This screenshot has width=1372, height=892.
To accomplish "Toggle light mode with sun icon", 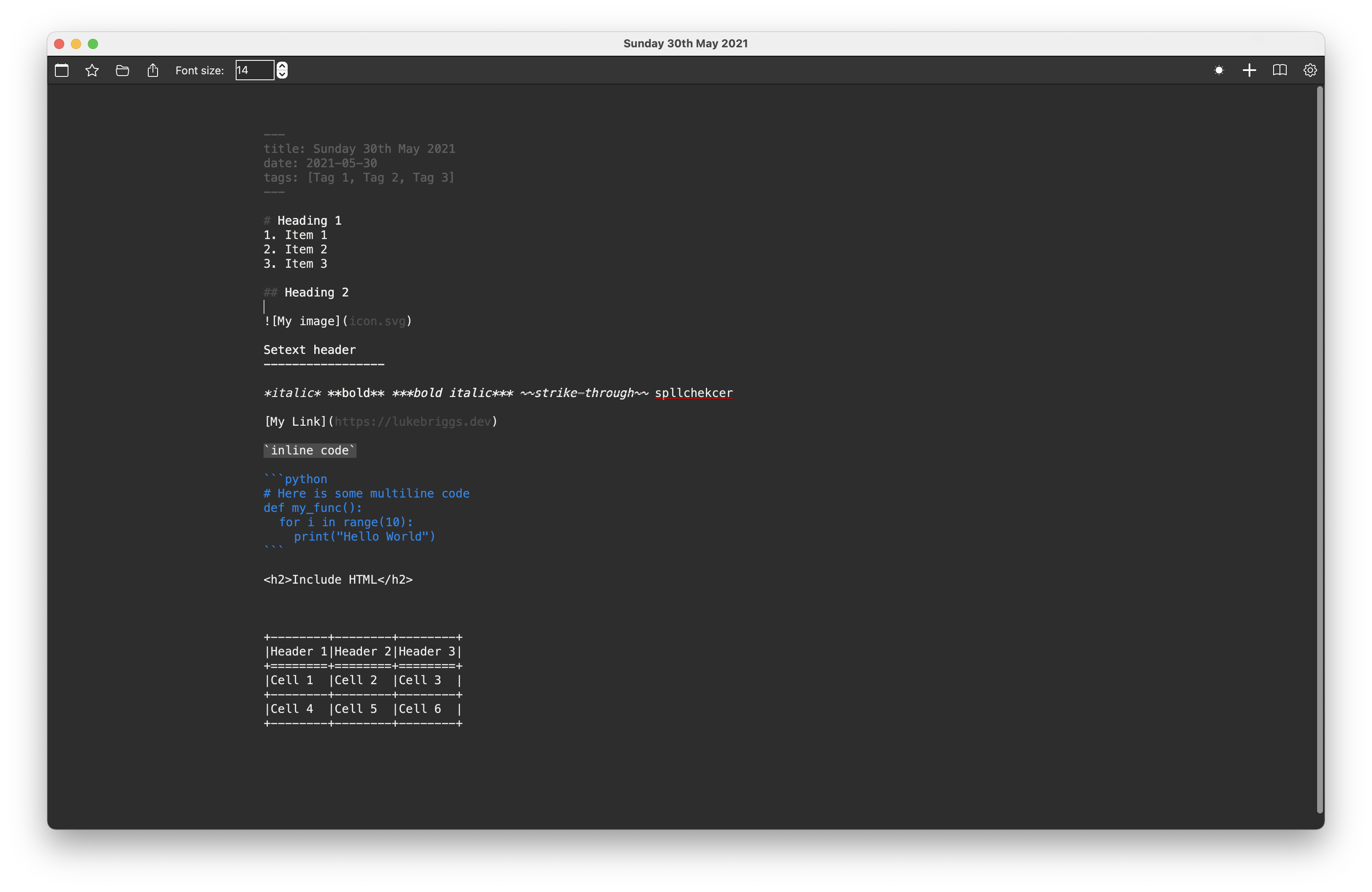I will point(1219,70).
